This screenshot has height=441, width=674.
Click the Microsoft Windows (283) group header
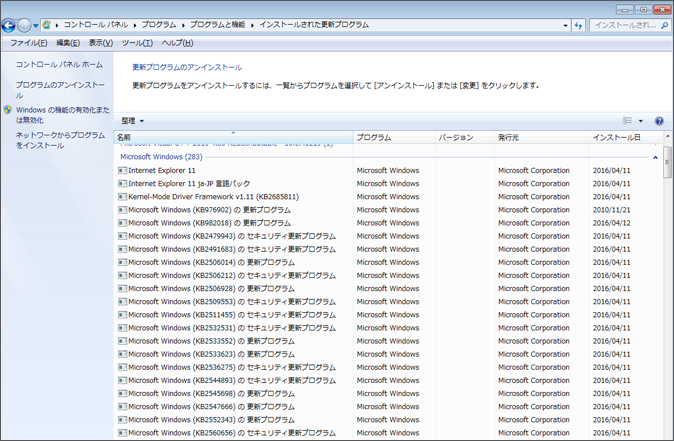(x=161, y=157)
